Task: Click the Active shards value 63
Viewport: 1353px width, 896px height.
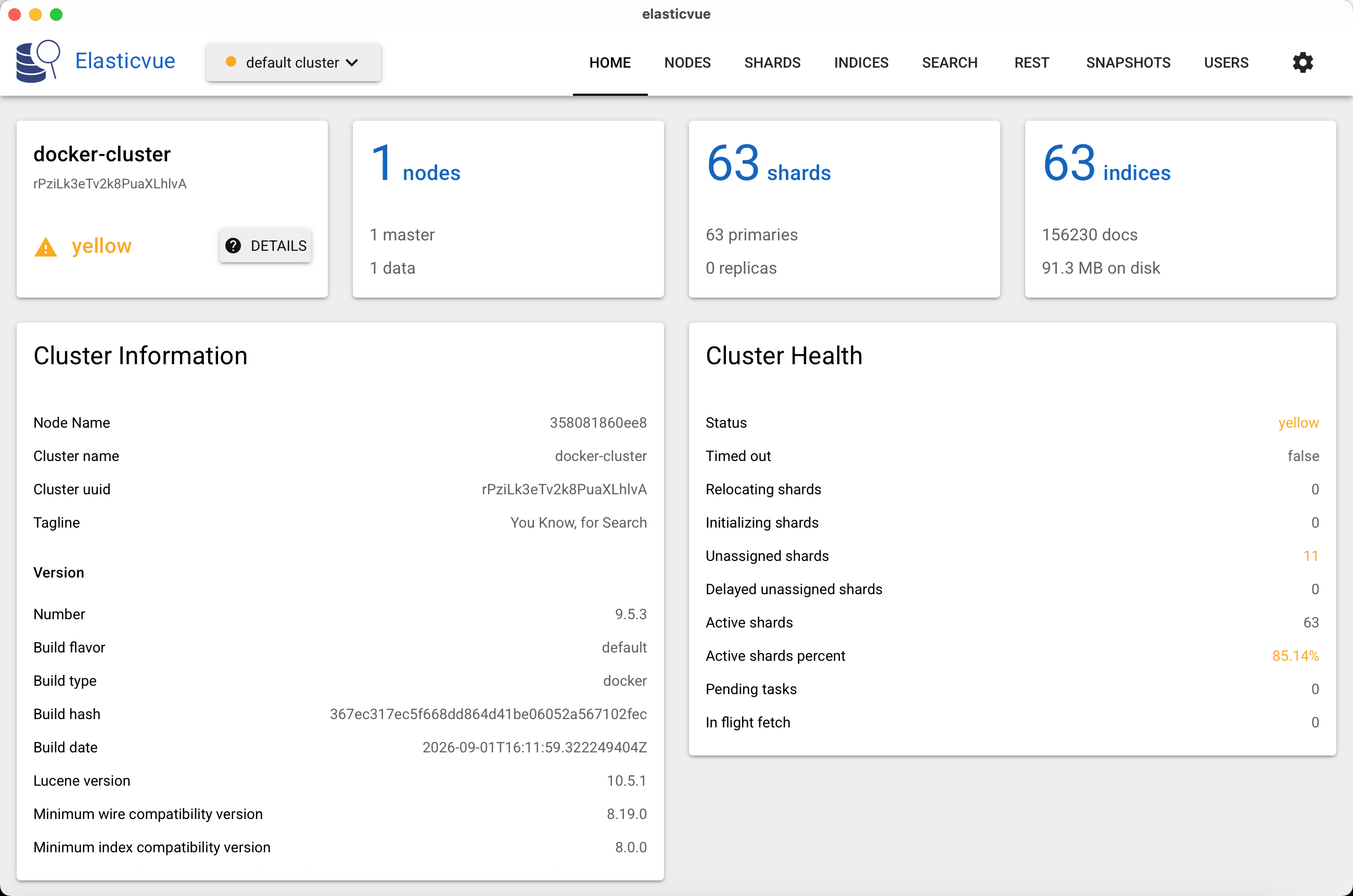Action: (1311, 622)
